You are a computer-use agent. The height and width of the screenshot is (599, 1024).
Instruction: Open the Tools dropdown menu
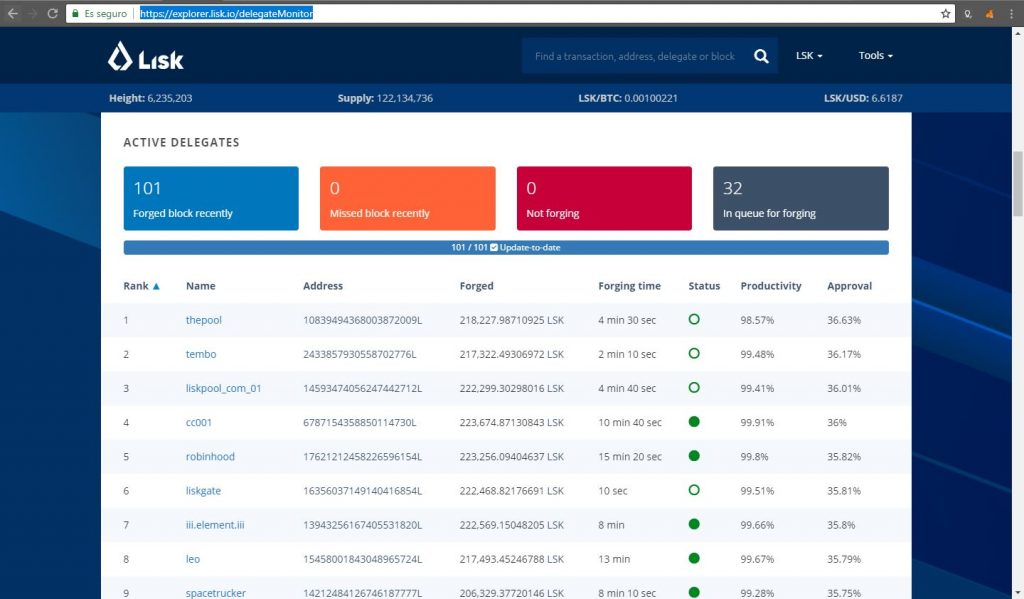(875, 56)
